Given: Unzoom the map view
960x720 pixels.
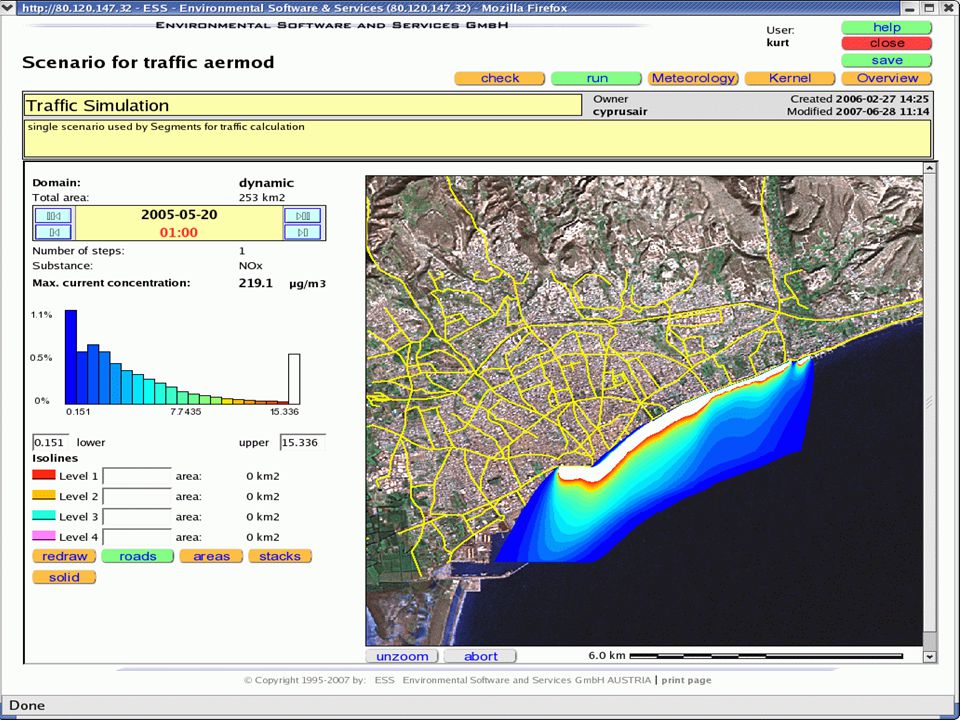Looking at the screenshot, I should 402,656.
